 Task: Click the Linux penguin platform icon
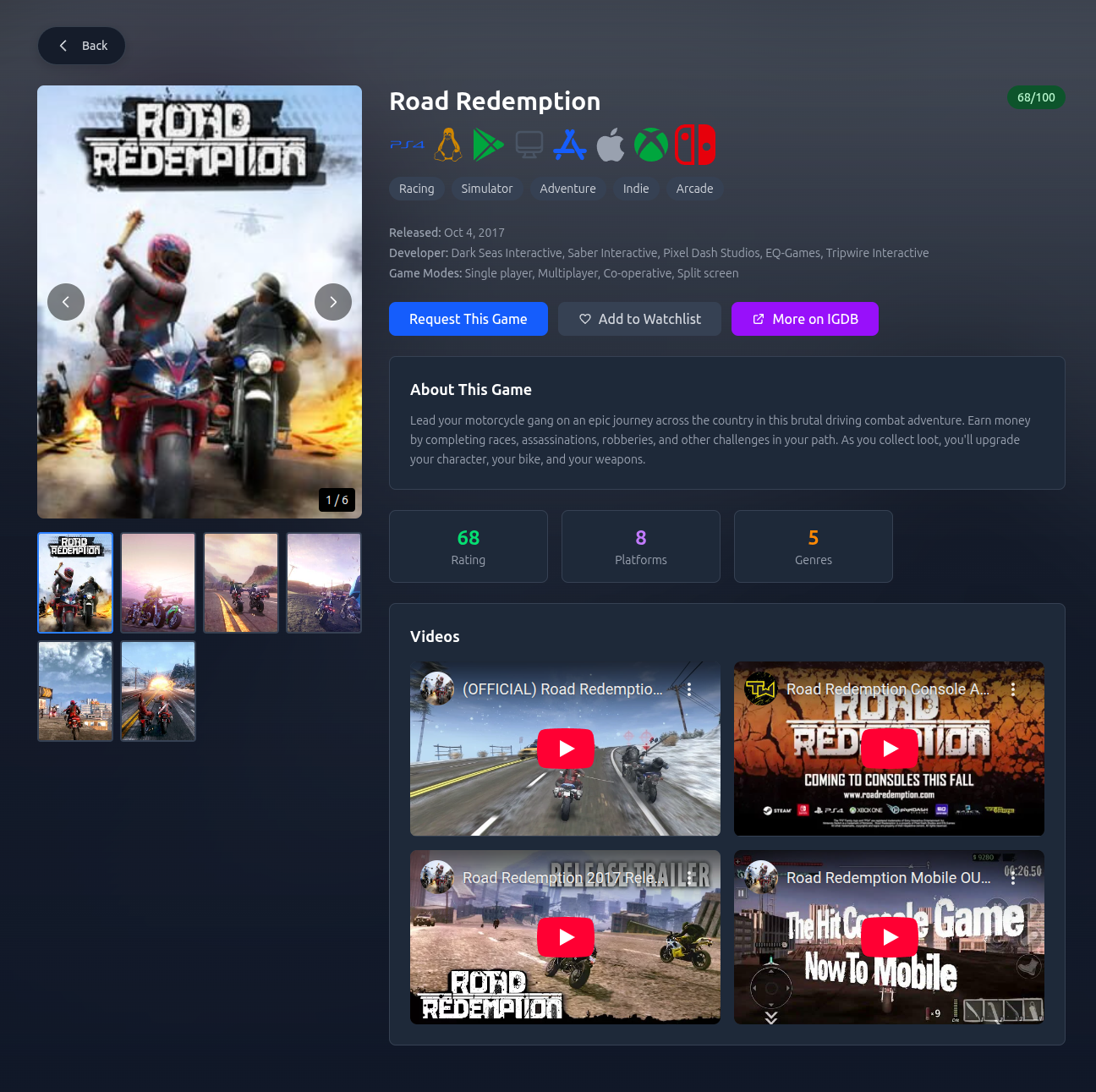pos(448,145)
